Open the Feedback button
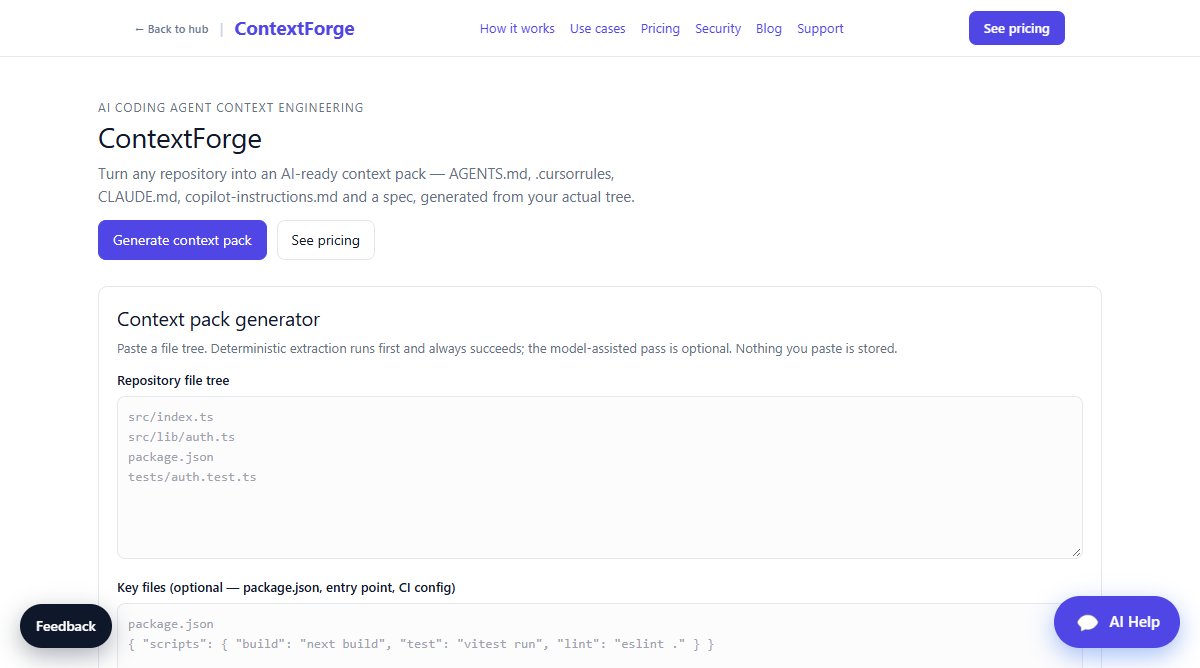 click(66, 626)
